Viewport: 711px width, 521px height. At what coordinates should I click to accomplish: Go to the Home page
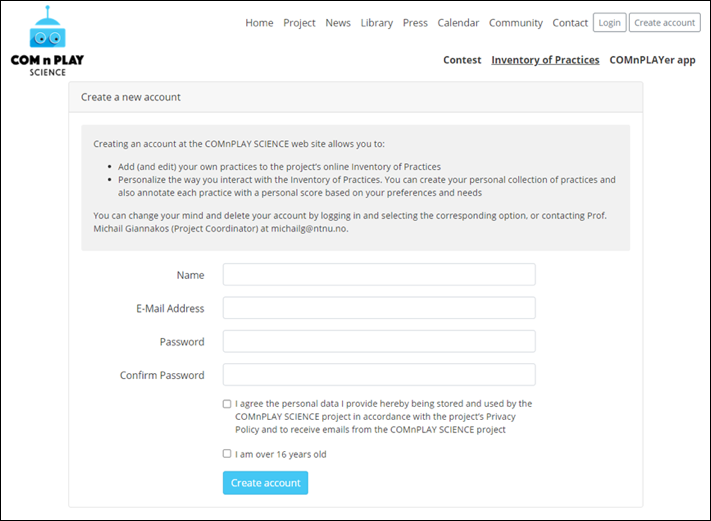259,23
